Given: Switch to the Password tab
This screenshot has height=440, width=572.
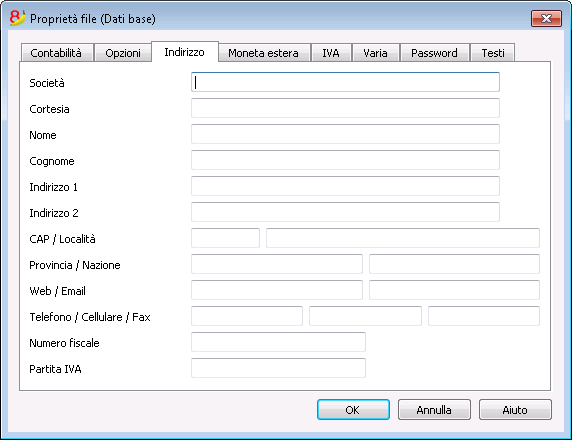Looking at the screenshot, I should point(434,53).
